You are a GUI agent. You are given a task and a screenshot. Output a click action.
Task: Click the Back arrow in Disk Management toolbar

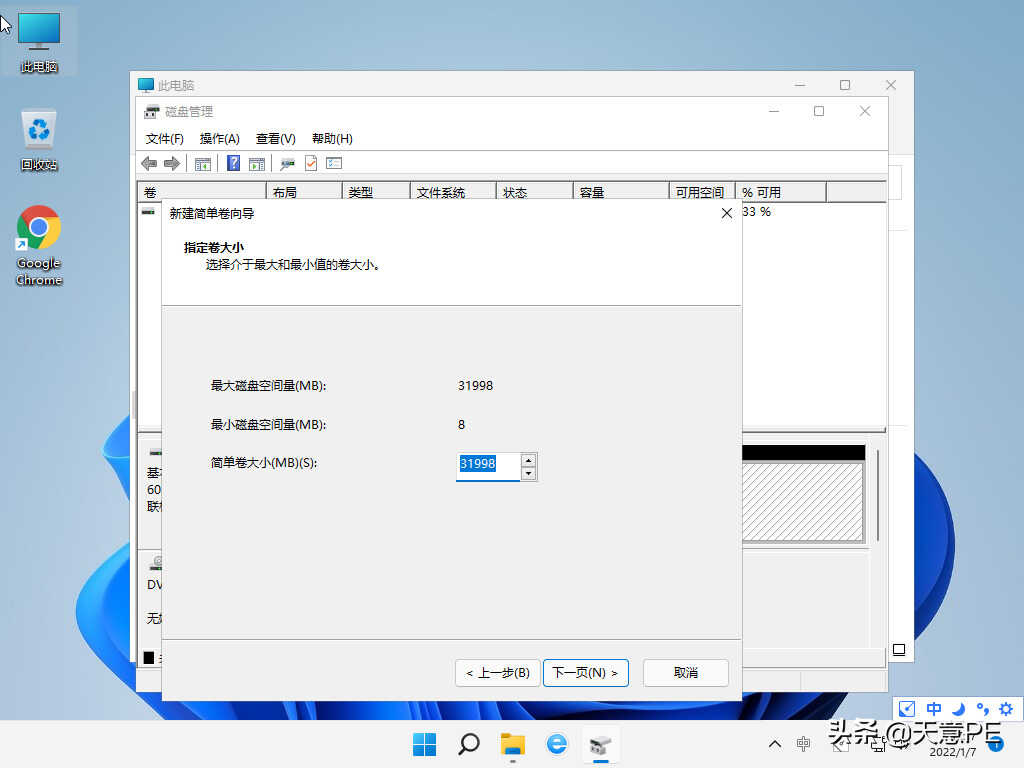pos(149,163)
